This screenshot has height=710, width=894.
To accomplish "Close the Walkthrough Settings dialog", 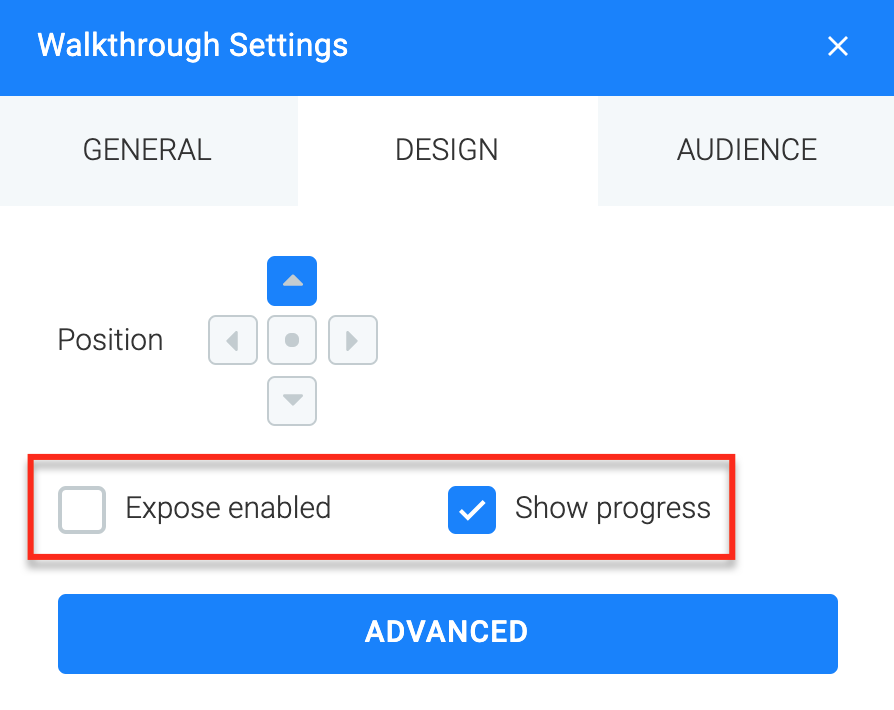I will pos(838,46).
